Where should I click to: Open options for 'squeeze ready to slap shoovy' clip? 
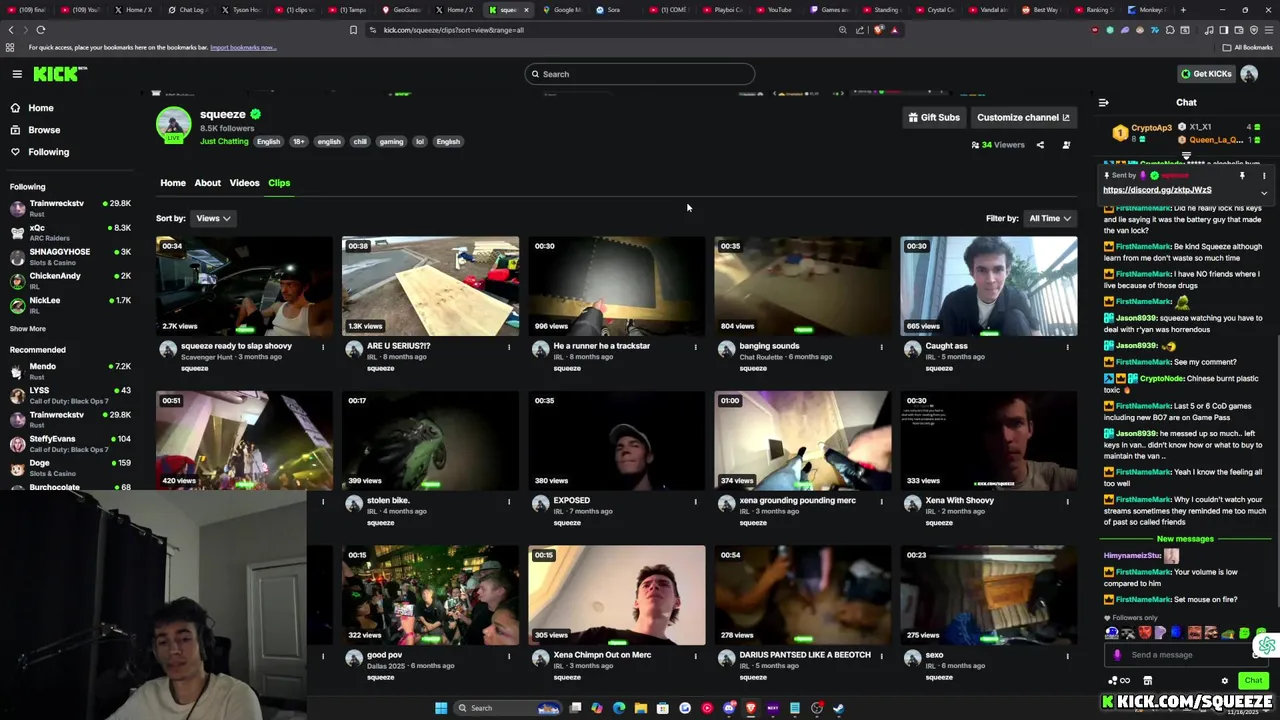[322, 347]
